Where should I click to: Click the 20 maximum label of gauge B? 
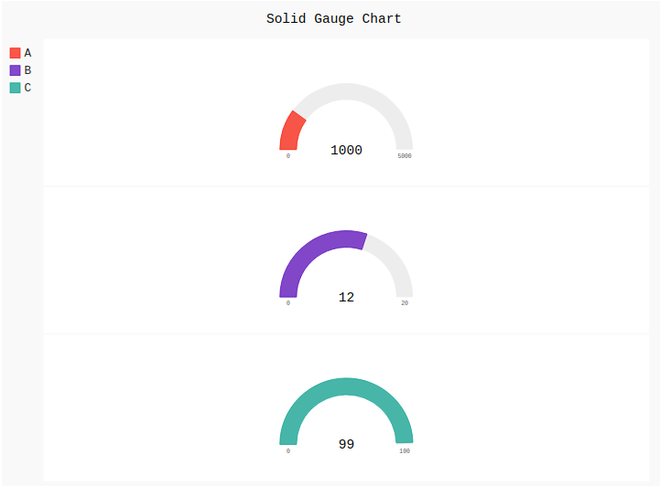(404, 303)
